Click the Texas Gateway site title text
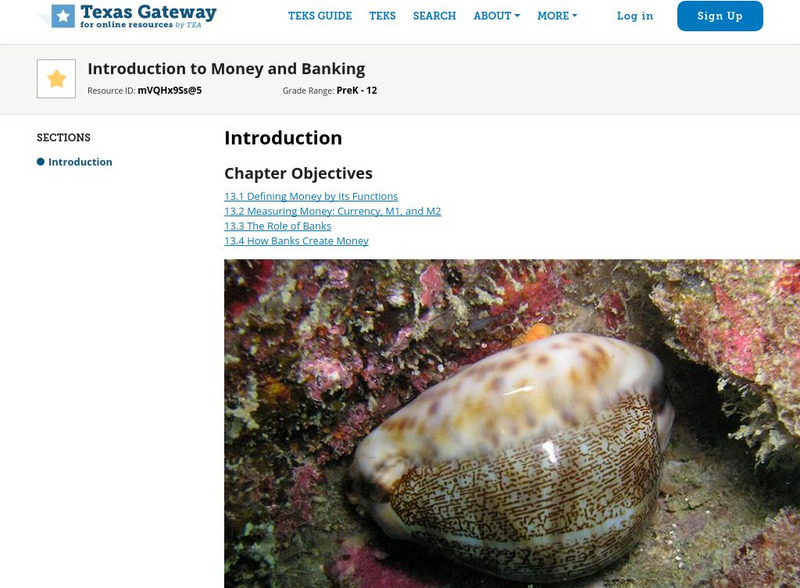The width and height of the screenshot is (800, 588). click(148, 12)
